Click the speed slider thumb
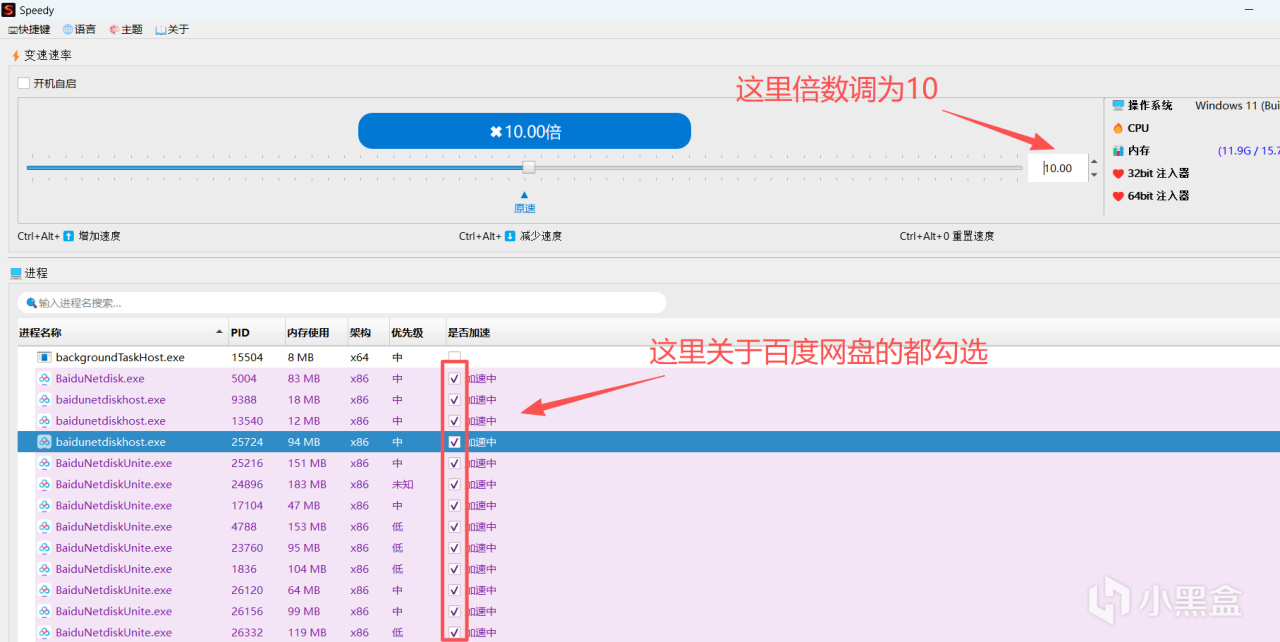This screenshot has width=1280, height=642. pos(529,167)
